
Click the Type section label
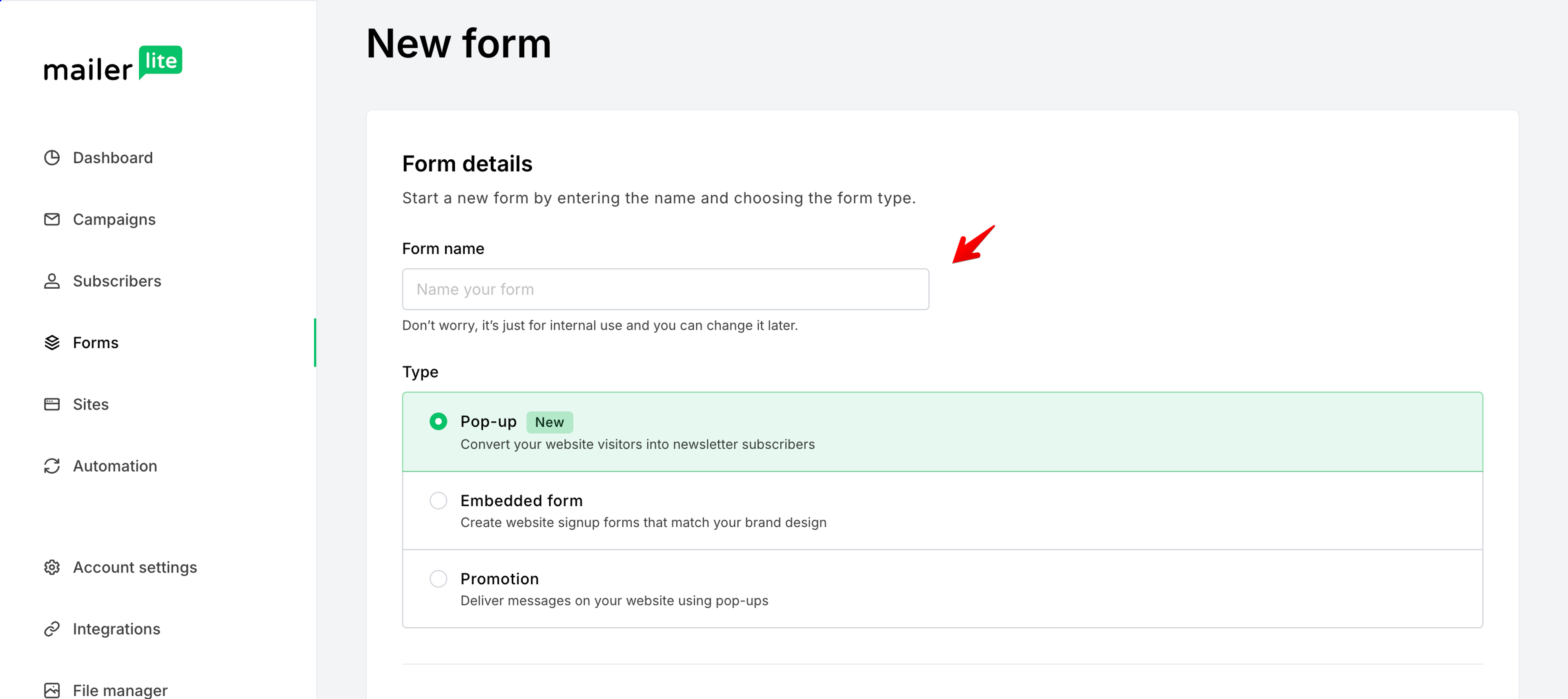click(420, 372)
